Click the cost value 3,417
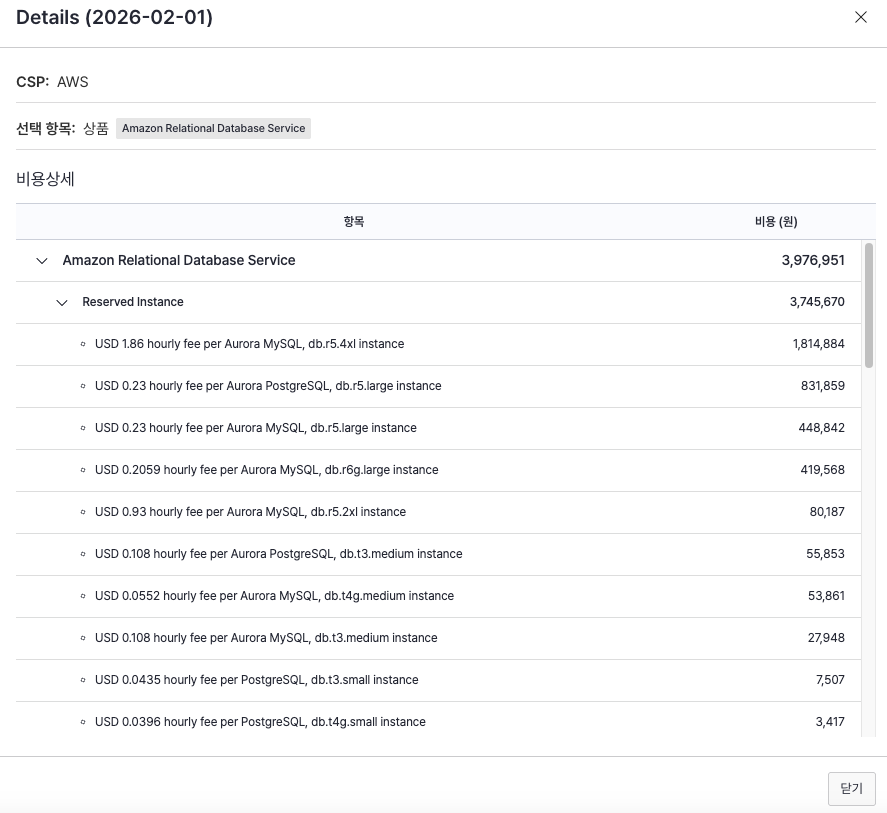Image resolution: width=887 pixels, height=813 pixels. 830,722
